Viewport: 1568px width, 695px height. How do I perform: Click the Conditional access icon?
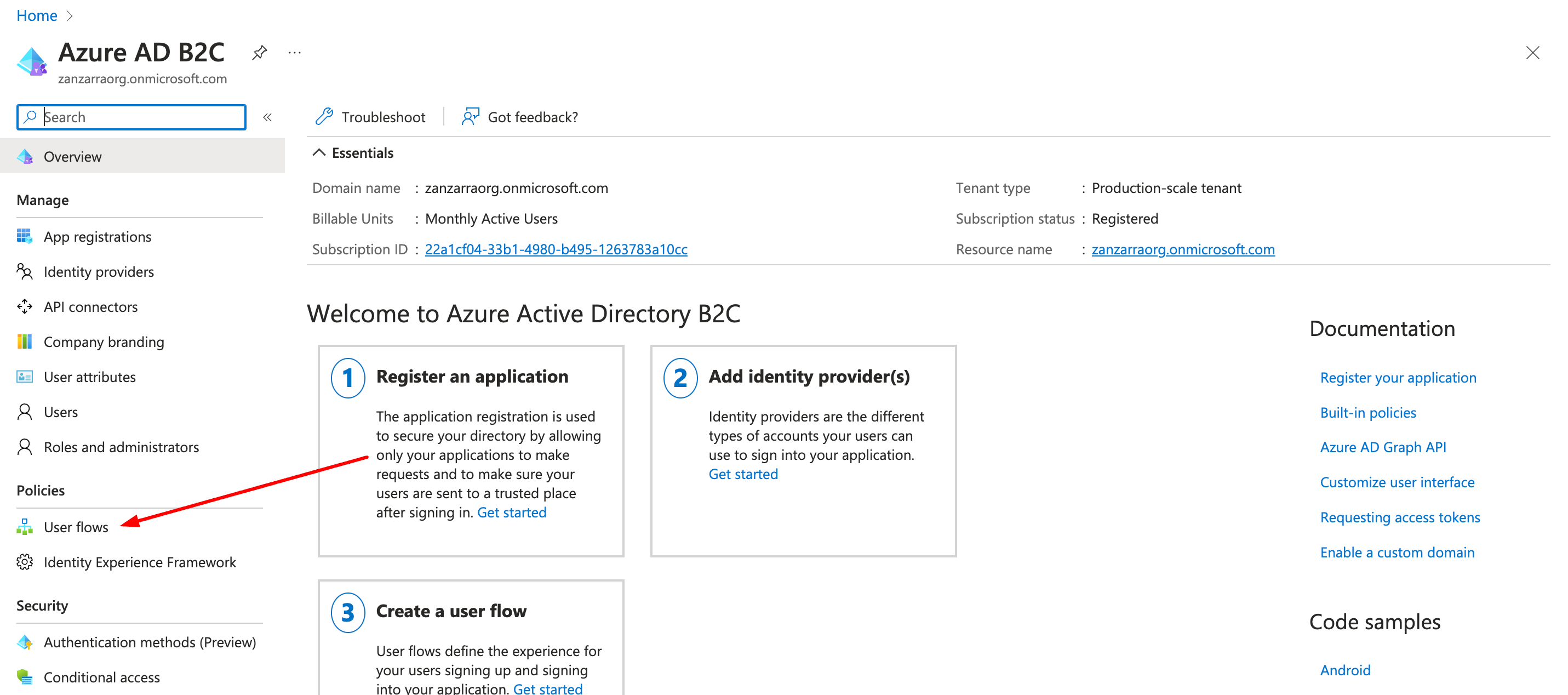[24, 676]
